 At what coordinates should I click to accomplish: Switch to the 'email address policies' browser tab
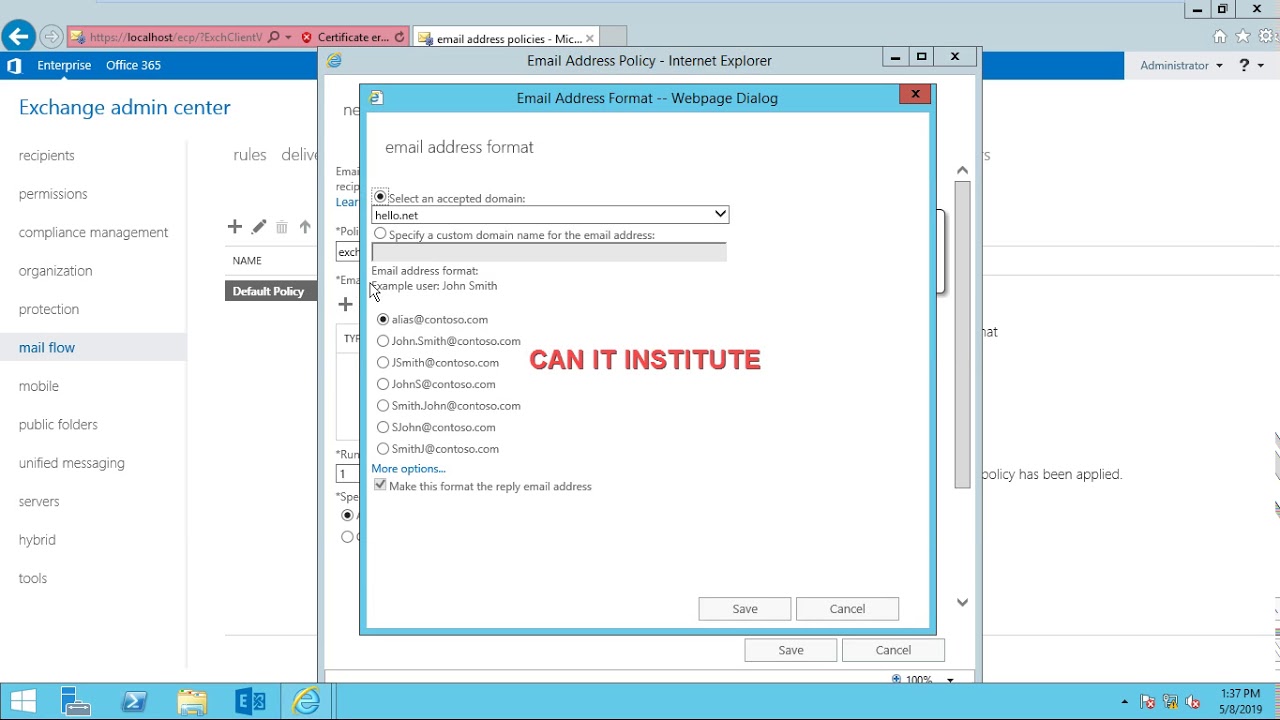click(506, 38)
